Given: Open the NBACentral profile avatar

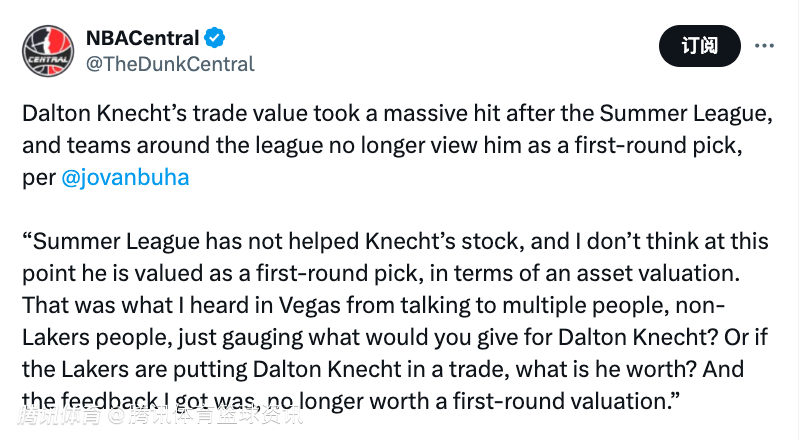Looking at the screenshot, I should click(48, 51).
